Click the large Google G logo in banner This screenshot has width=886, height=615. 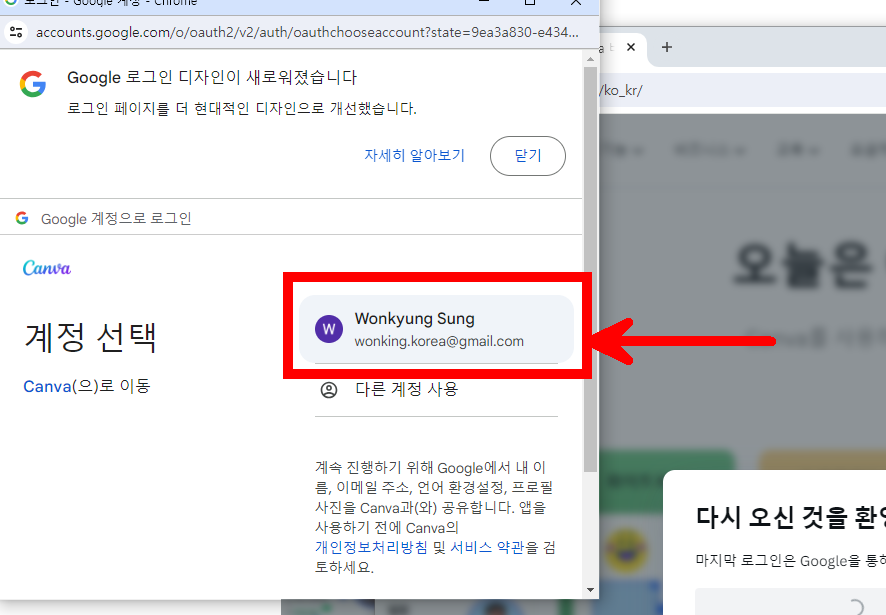click(33, 84)
